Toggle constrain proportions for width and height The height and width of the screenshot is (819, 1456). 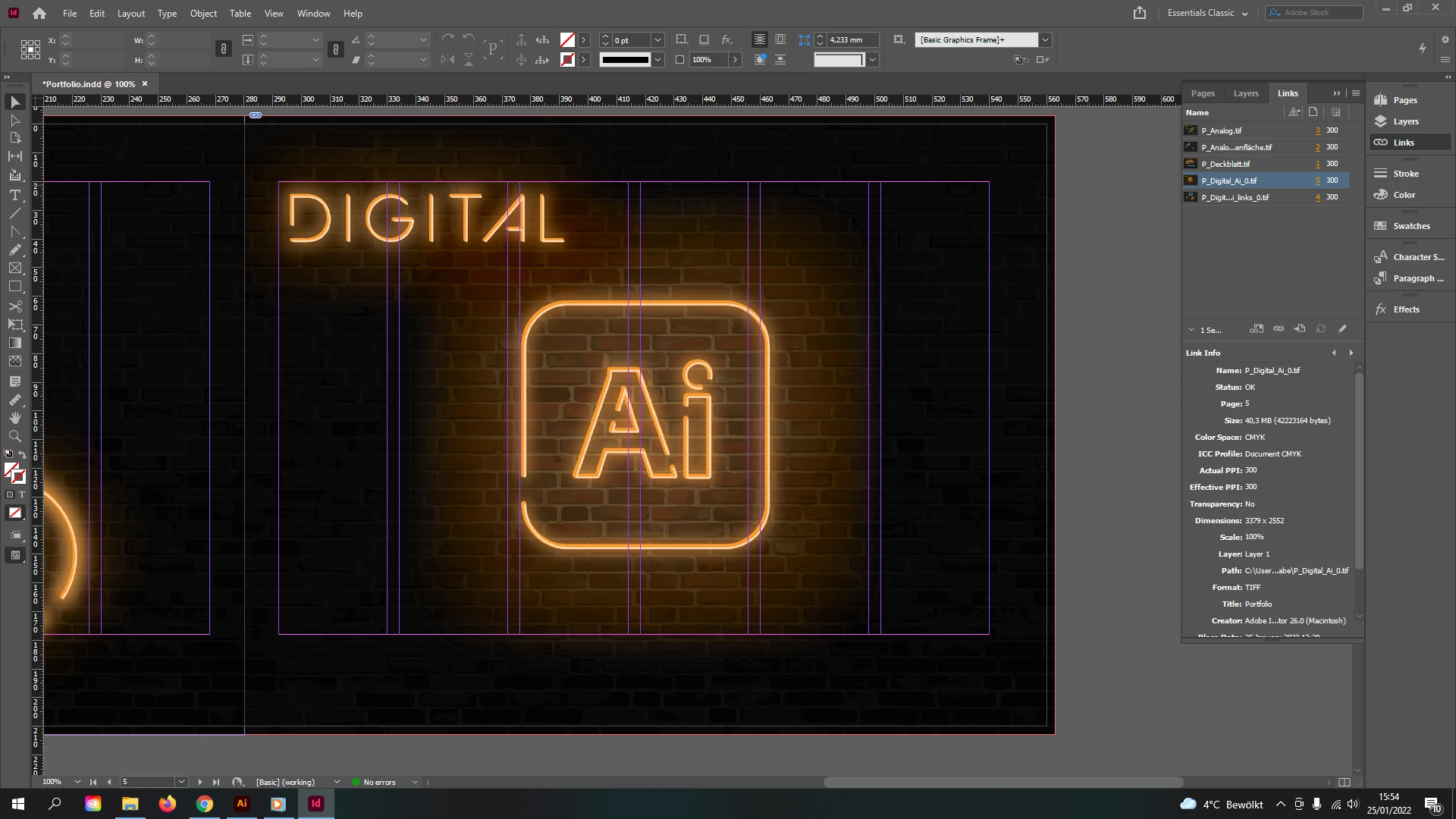tap(223, 49)
